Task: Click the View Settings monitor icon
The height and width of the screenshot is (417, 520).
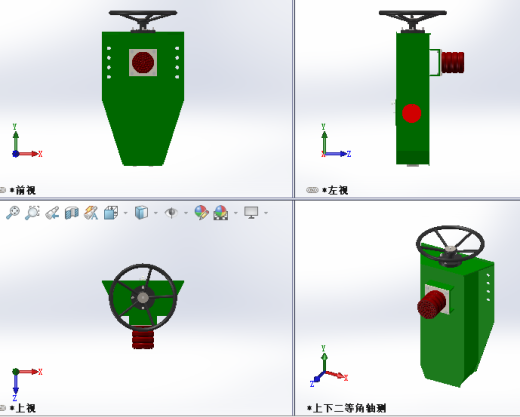Action: click(x=251, y=212)
